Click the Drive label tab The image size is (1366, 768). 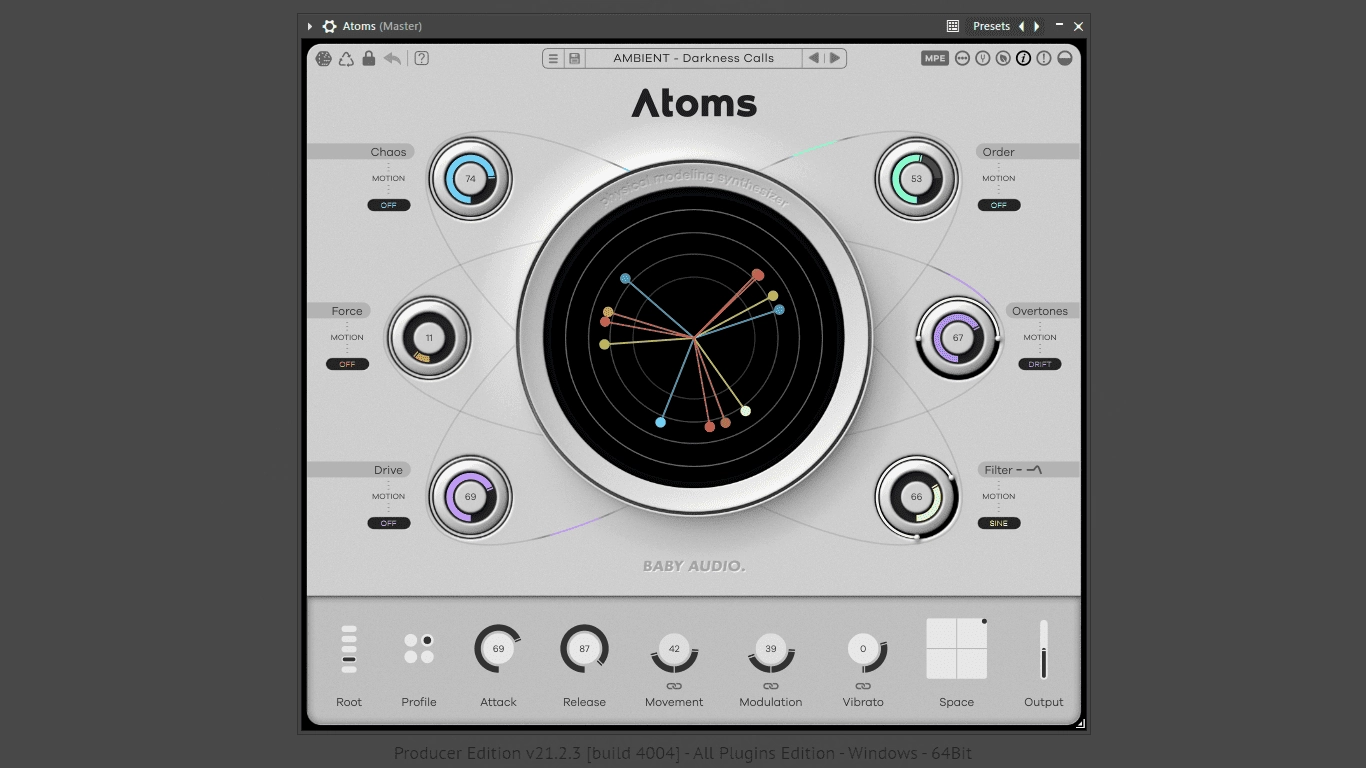click(361, 470)
